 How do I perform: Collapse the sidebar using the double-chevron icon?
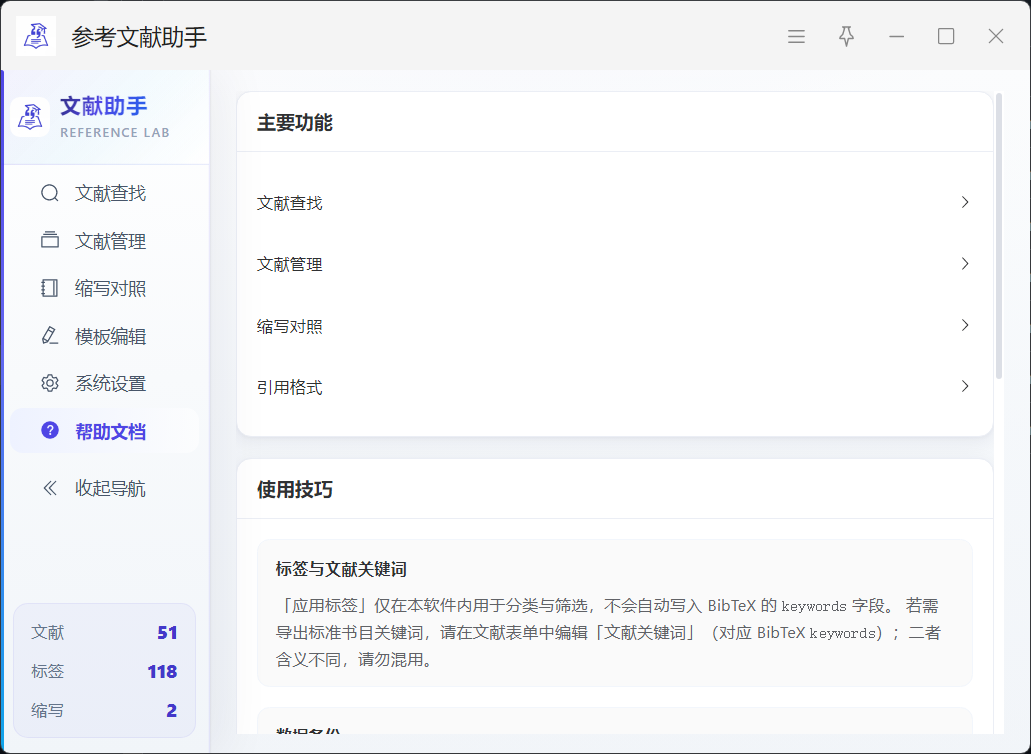pos(49,488)
